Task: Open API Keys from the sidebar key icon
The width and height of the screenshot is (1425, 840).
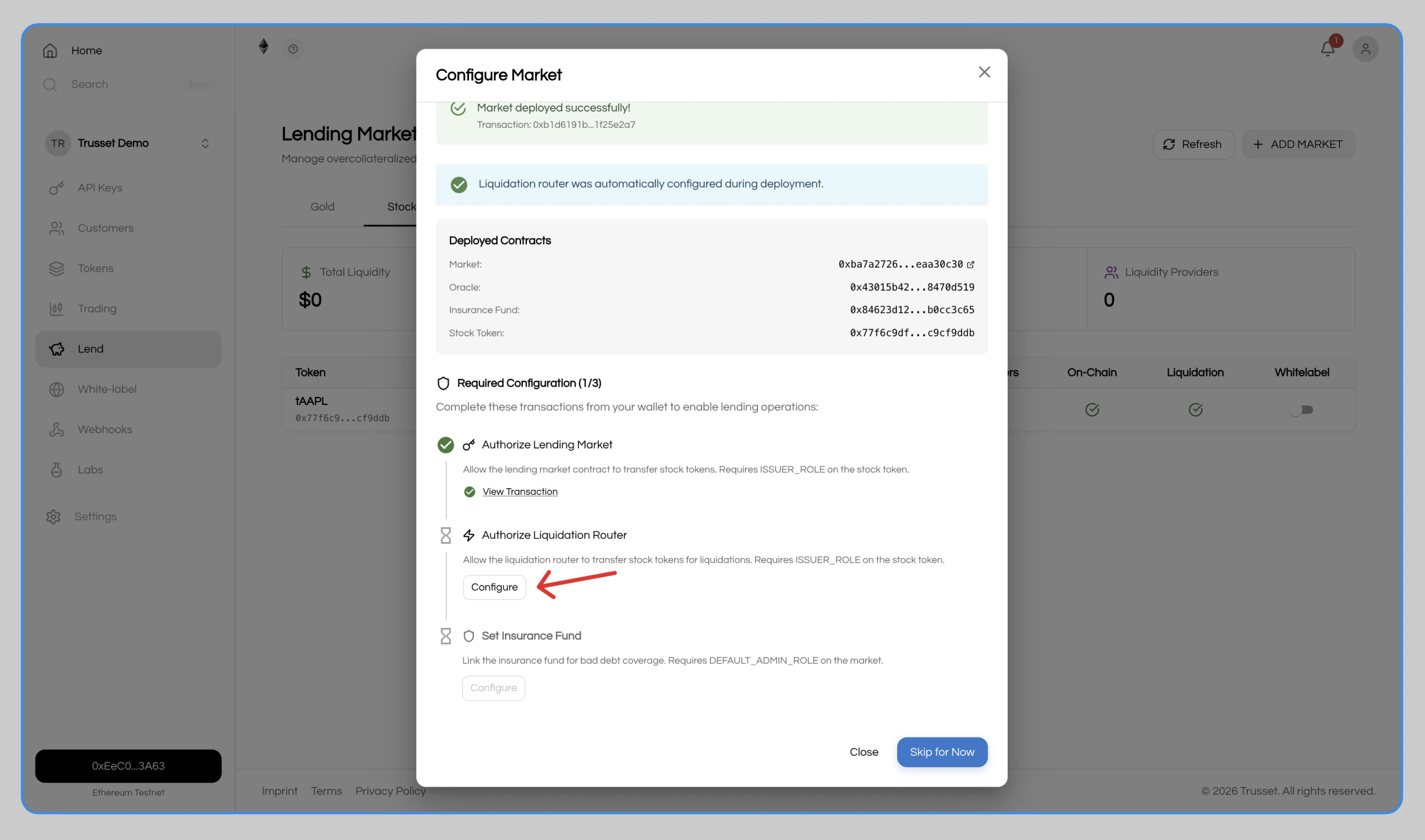Action: 56,188
